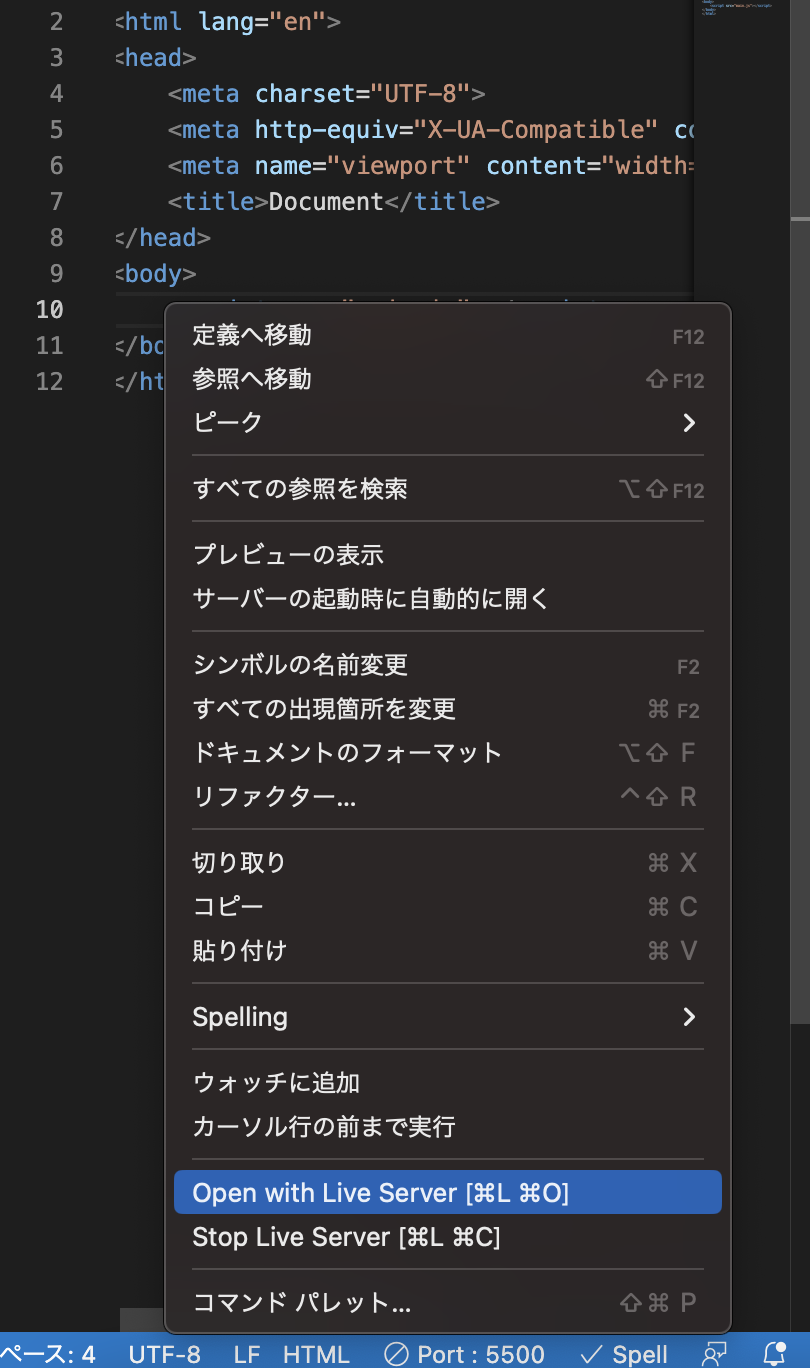Open the HTML language mode picker
Image resolution: width=810 pixels, height=1368 pixels.
click(316, 1354)
